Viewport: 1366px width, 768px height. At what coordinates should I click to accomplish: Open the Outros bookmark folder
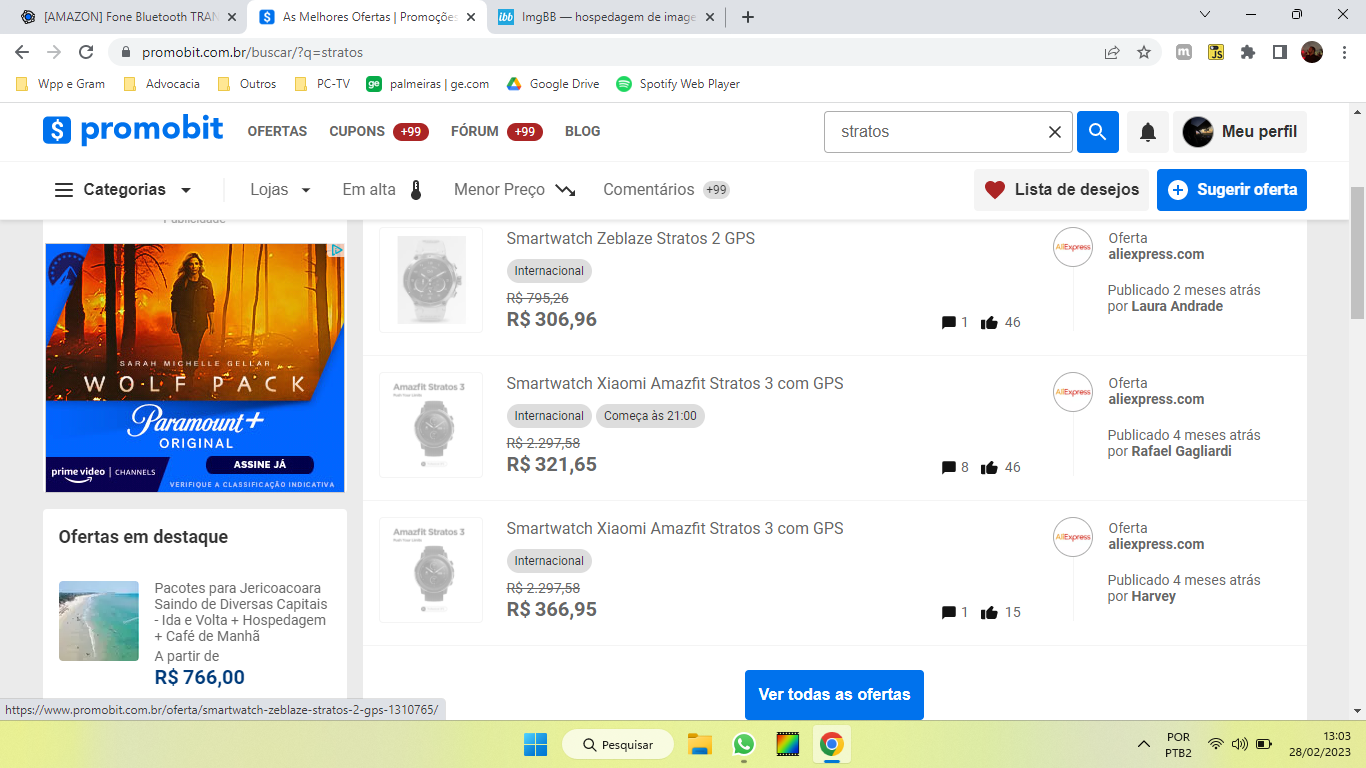tap(247, 84)
